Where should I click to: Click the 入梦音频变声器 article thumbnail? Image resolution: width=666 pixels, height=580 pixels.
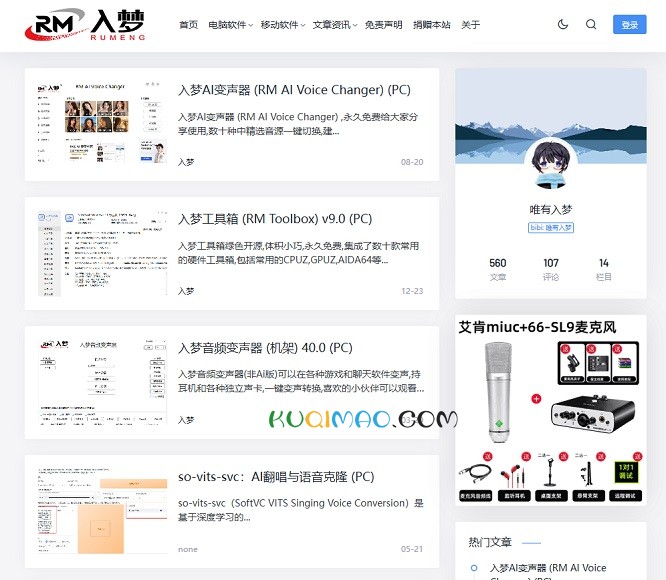coord(102,382)
